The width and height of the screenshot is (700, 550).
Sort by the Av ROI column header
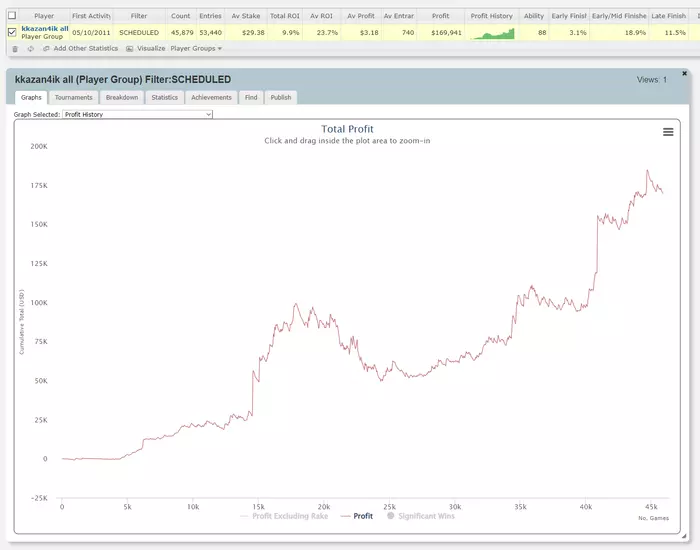[321, 16]
